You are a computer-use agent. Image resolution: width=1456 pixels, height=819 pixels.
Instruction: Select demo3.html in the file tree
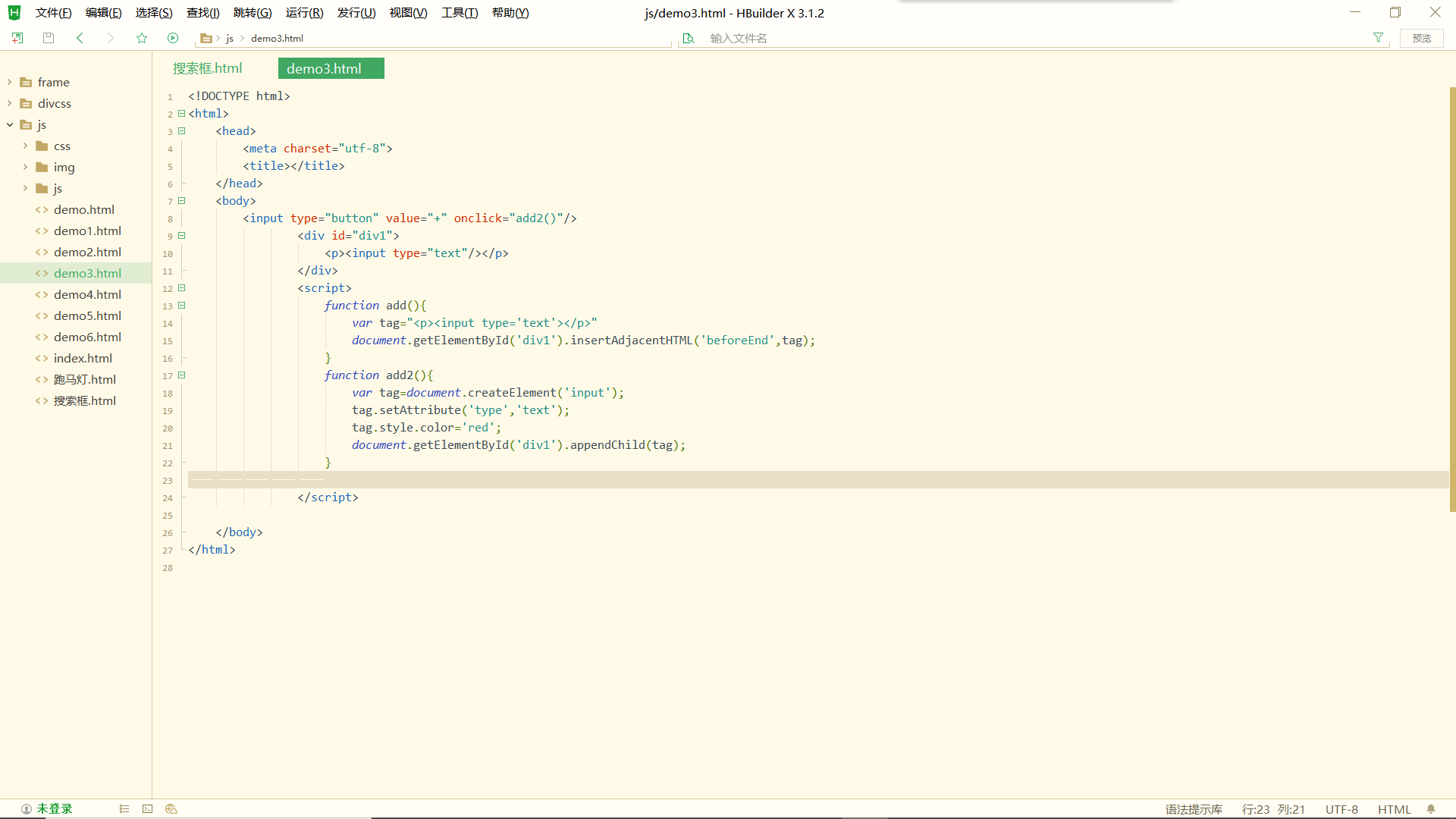[76, 273]
